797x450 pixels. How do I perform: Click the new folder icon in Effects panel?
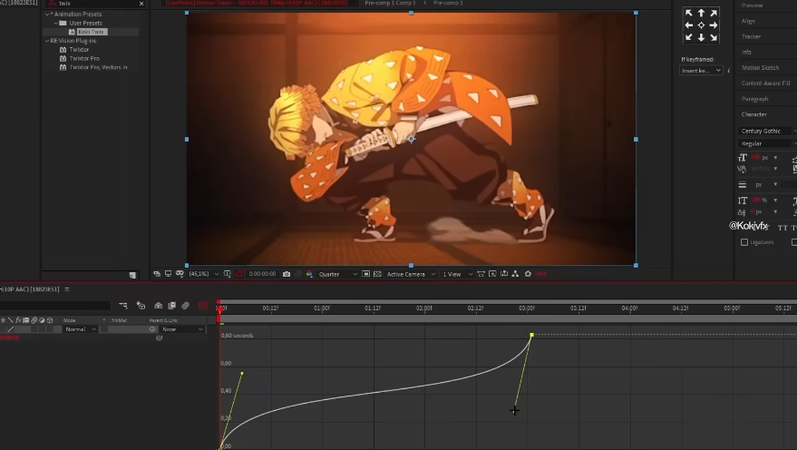pos(133,275)
